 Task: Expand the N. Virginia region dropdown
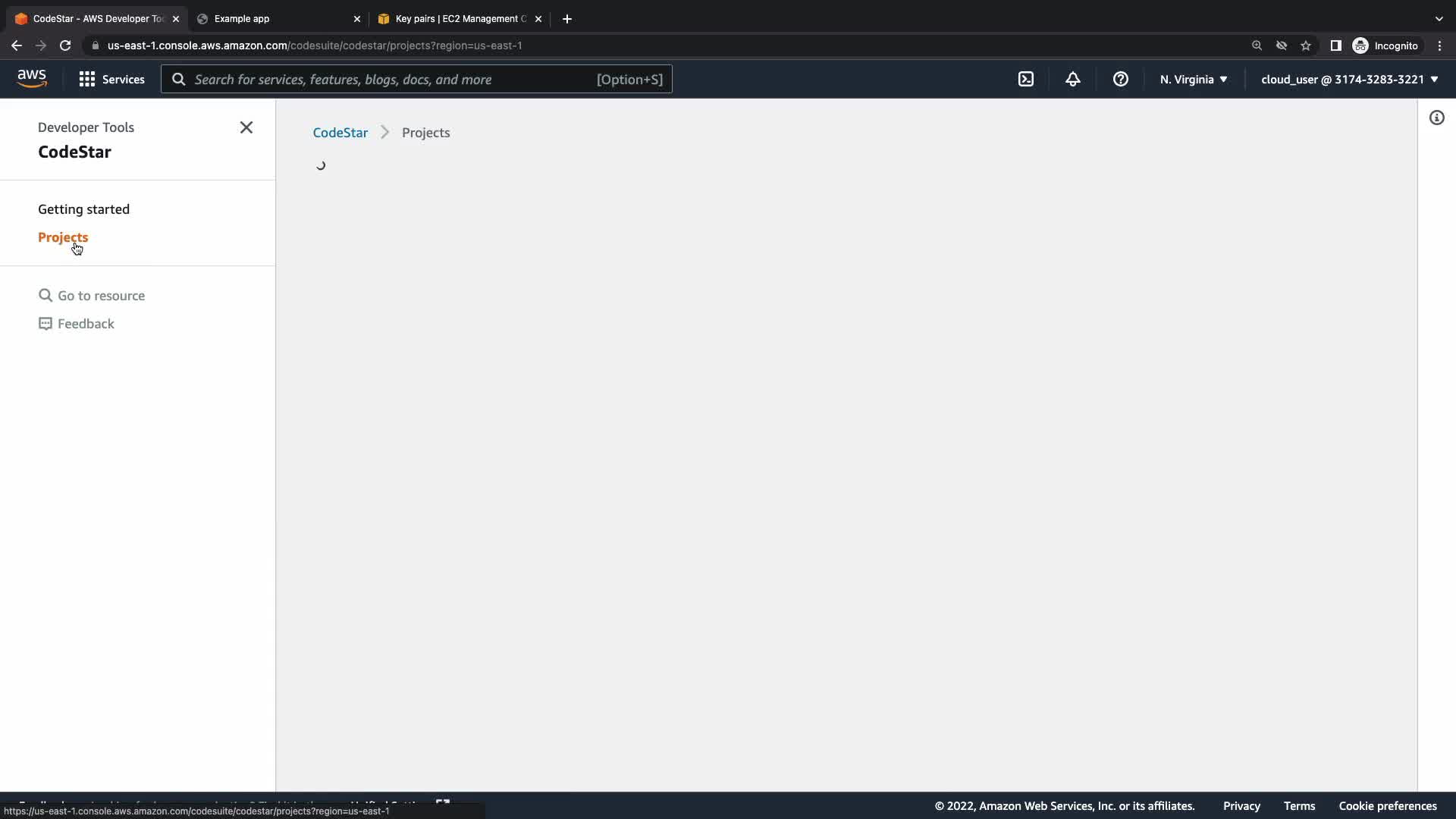[1193, 79]
